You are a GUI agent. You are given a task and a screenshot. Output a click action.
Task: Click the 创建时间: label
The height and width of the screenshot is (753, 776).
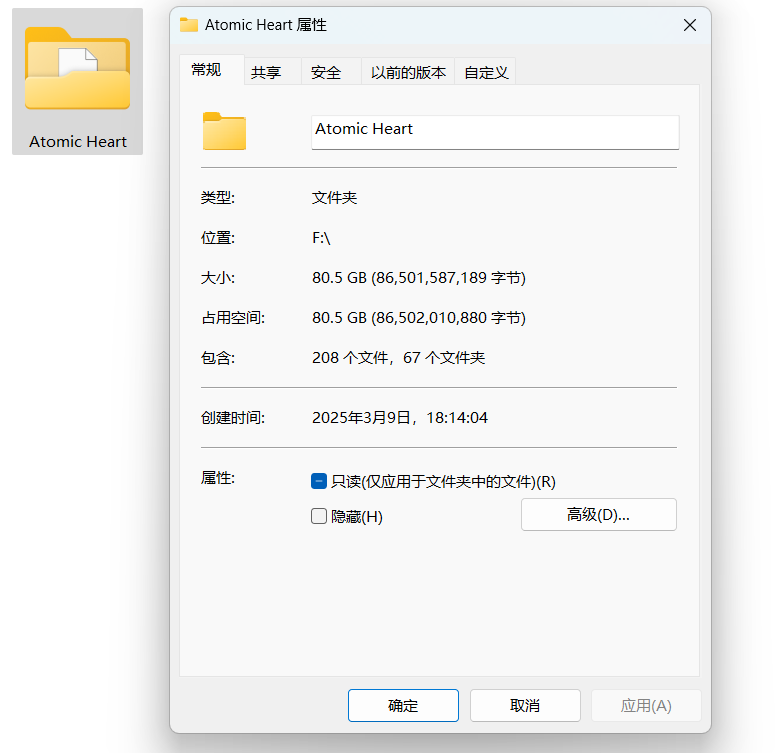pyautogui.click(x=233, y=418)
